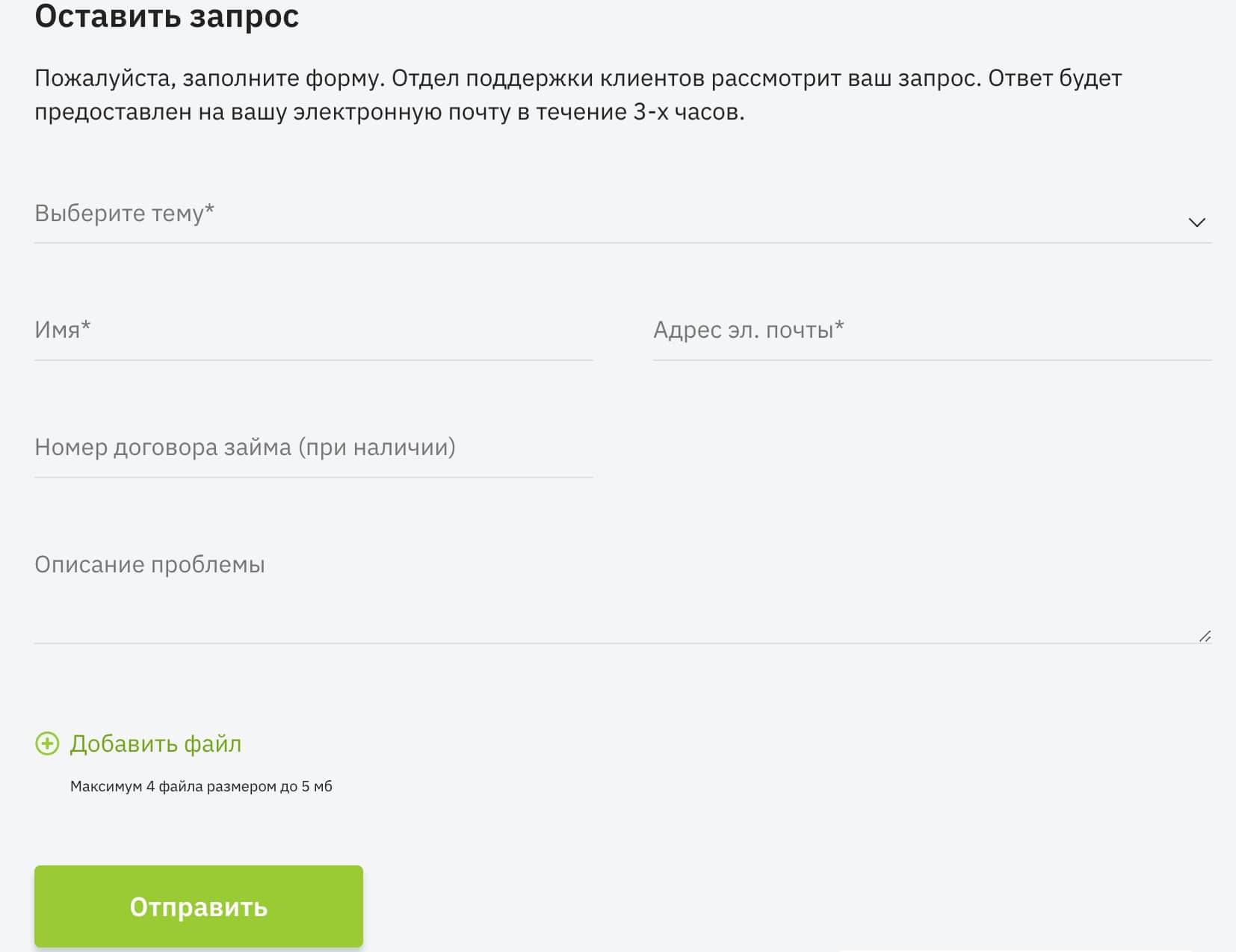
Task: Click the "Пожалуйста, заполните форму" sentence
Action: [x=209, y=78]
